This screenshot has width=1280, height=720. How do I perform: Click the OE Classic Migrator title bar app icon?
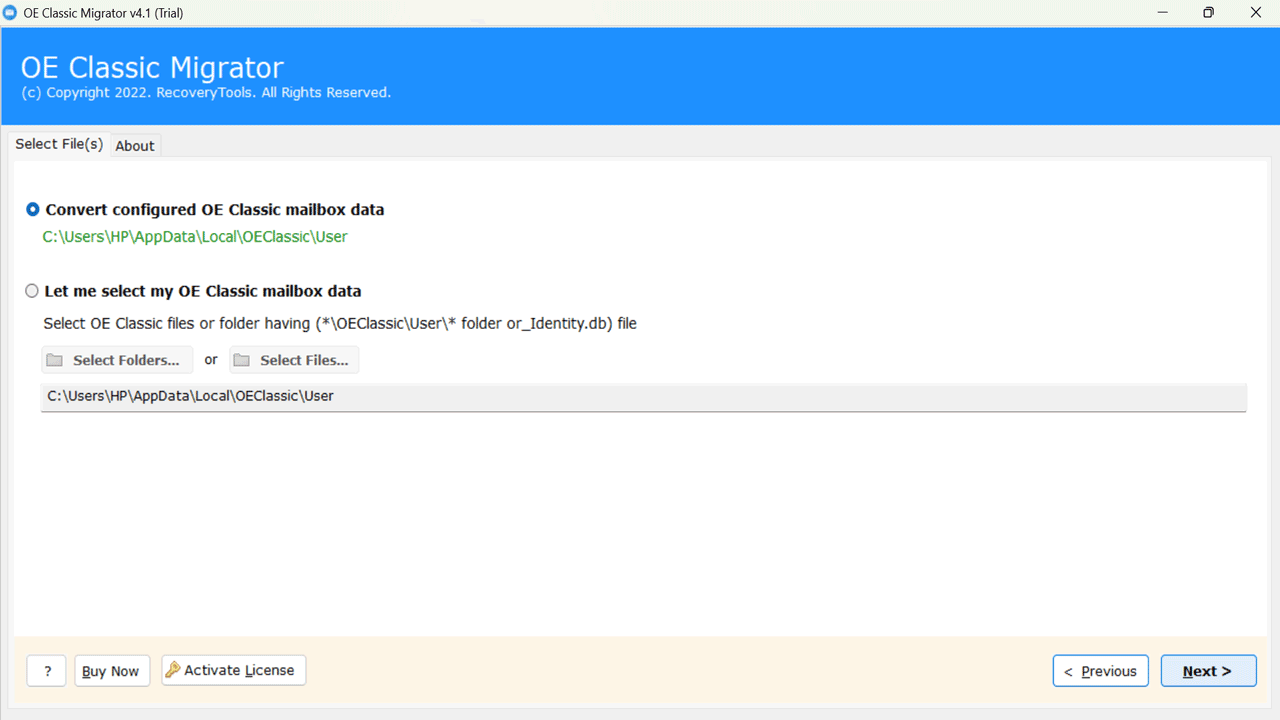10,13
